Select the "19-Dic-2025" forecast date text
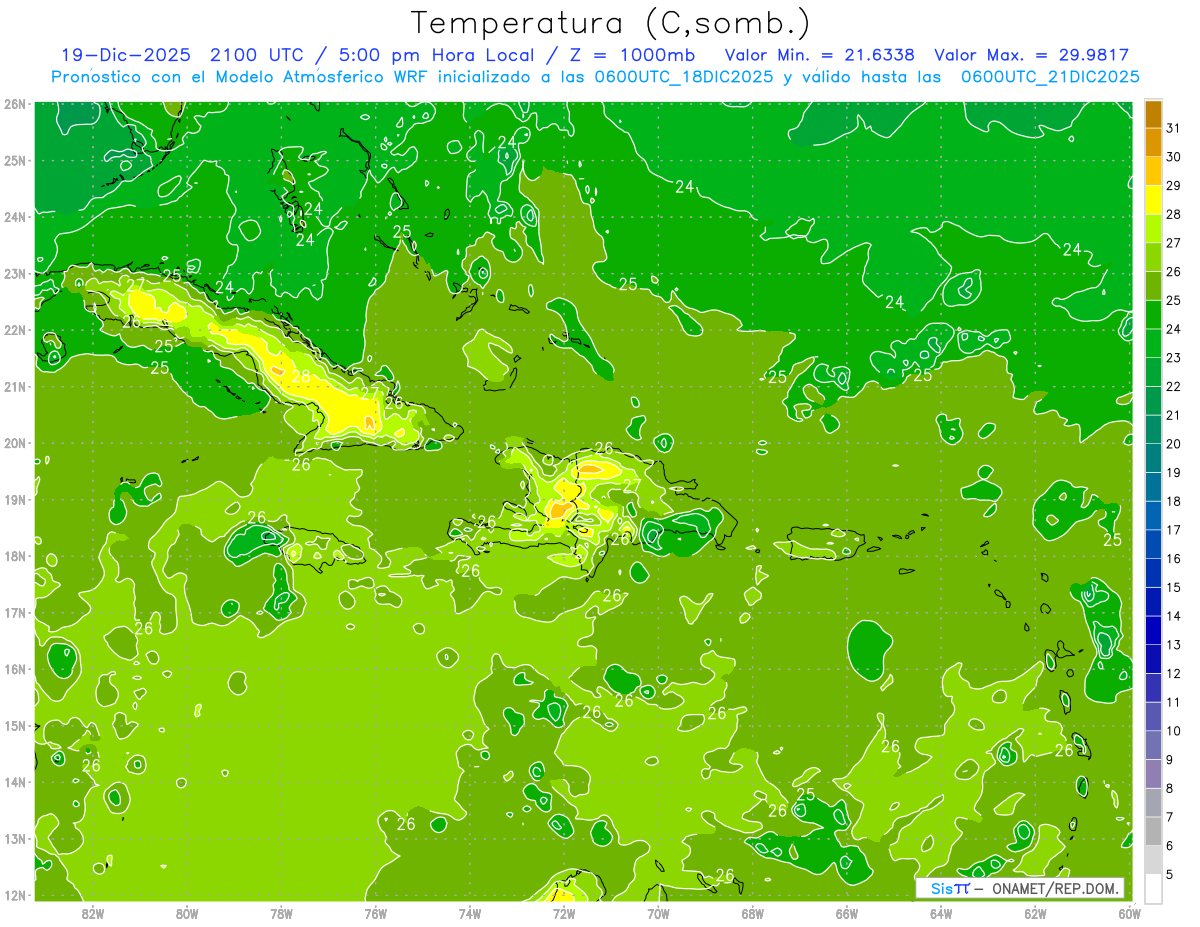Screen dimensions: 1200x927 tap(125, 55)
